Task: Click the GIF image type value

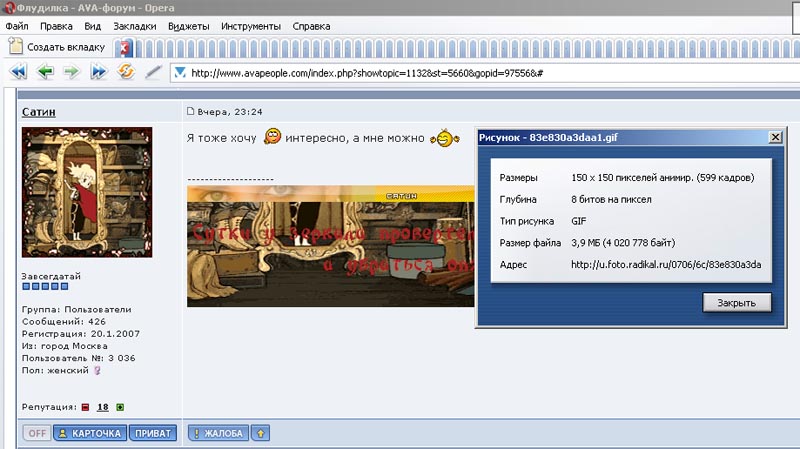Action: 579,221
